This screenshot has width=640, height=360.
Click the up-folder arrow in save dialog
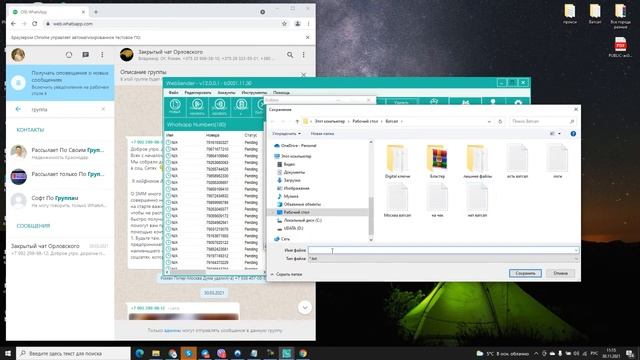point(297,121)
